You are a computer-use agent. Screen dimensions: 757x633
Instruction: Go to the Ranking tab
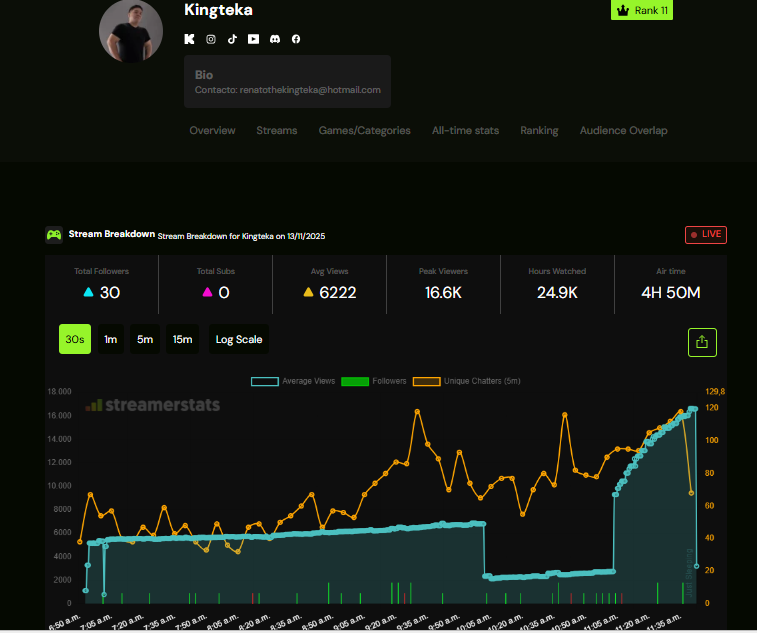539,130
